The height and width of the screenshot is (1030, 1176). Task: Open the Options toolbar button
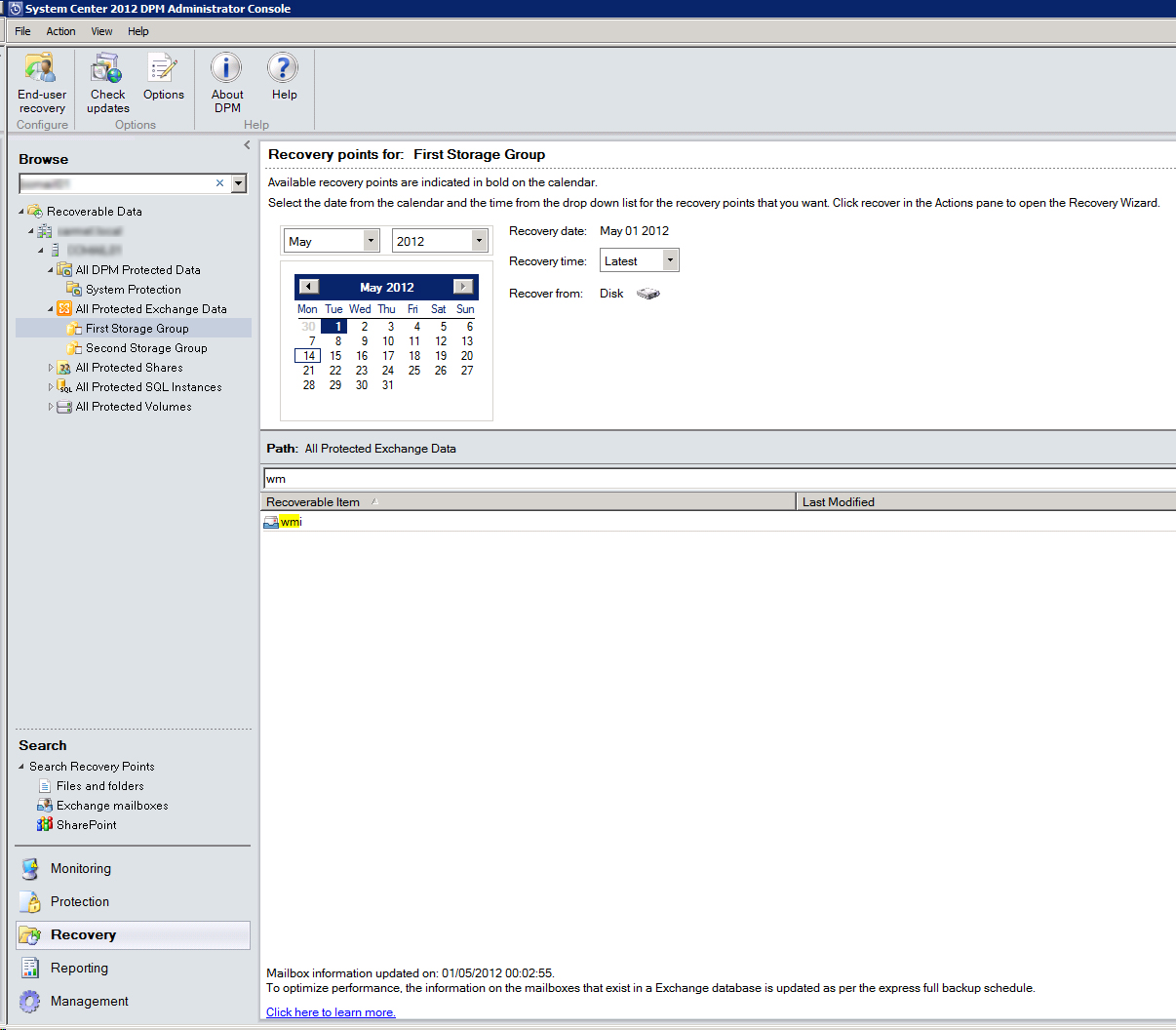[163, 77]
